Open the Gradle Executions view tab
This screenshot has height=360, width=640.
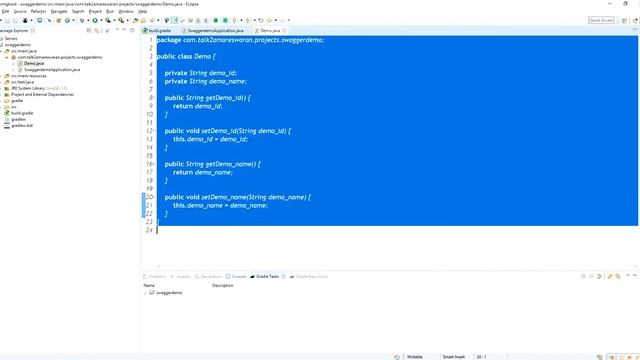click(x=309, y=276)
